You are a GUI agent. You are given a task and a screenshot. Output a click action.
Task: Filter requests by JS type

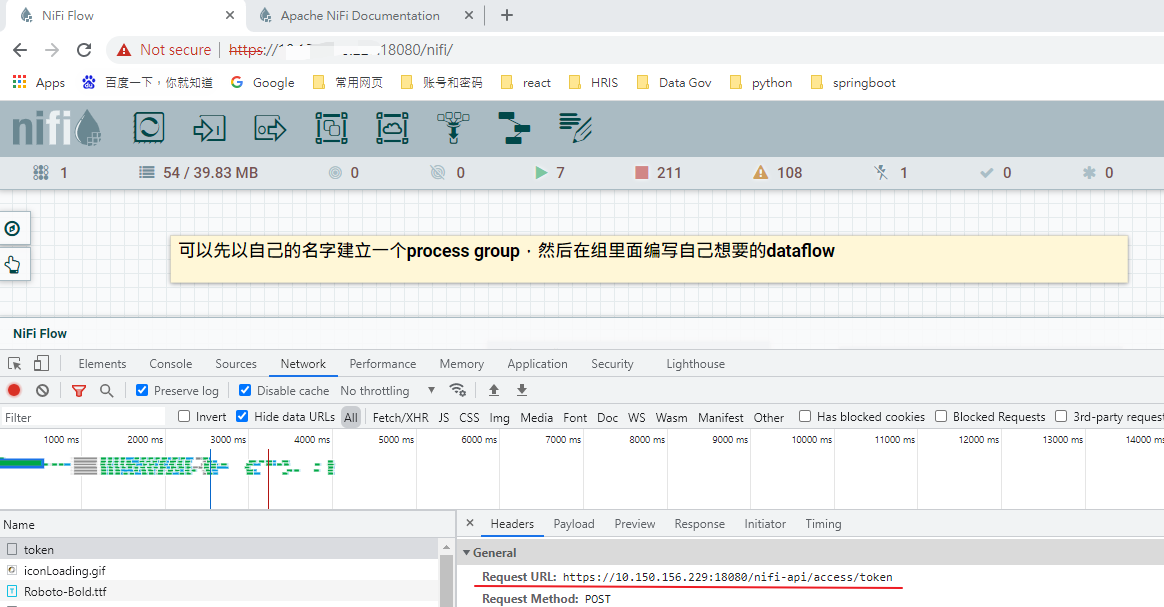(x=444, y=418)
